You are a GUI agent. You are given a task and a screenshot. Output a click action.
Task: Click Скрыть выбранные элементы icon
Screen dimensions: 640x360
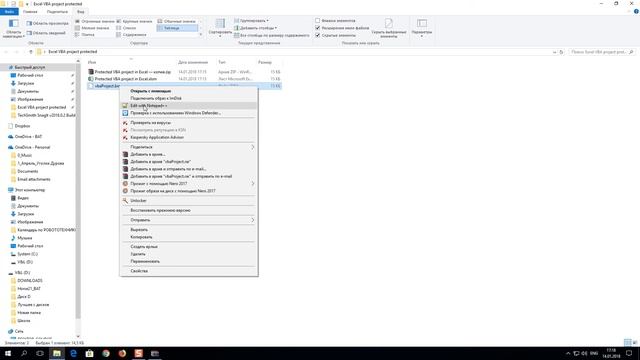click(389, 28)
